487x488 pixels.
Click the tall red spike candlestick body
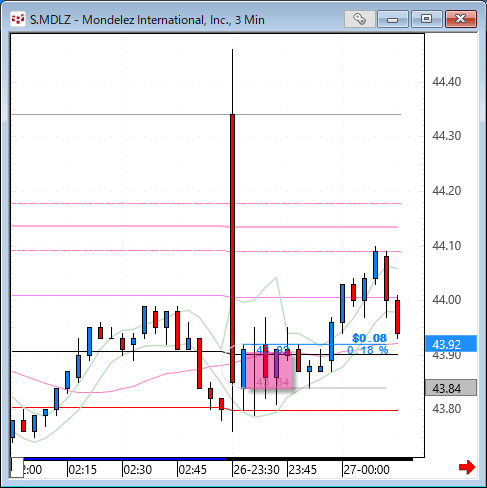click(x=232, y=248)
